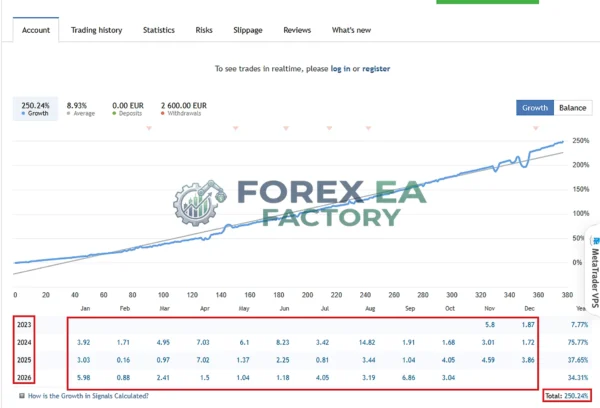This screenshot has height=408, width=600.
Task: Select the Risks tab
Action: [204, 30]
